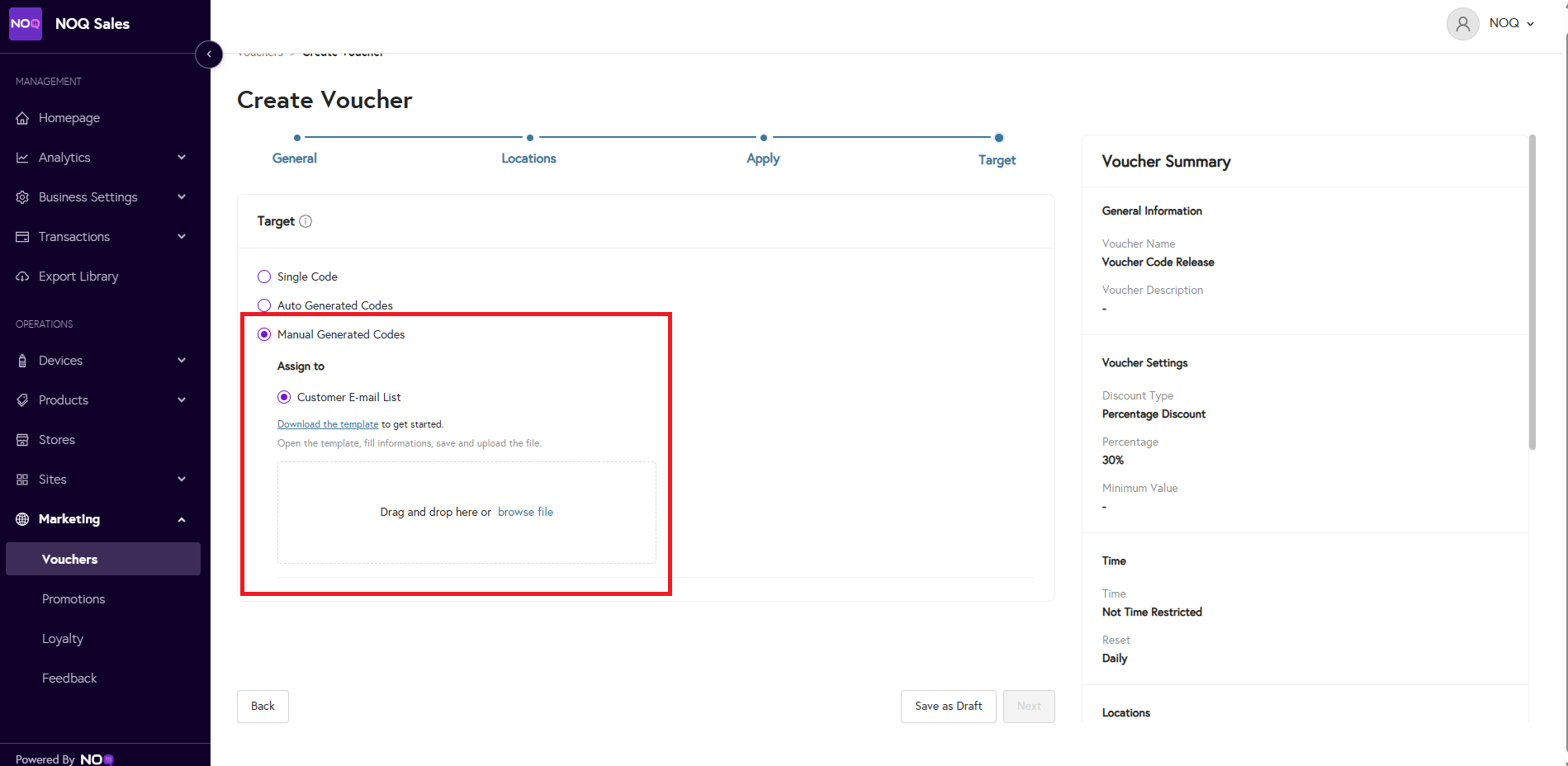Click browse file in upload area
Screen dimensions: 1568x766
(525, 512)
